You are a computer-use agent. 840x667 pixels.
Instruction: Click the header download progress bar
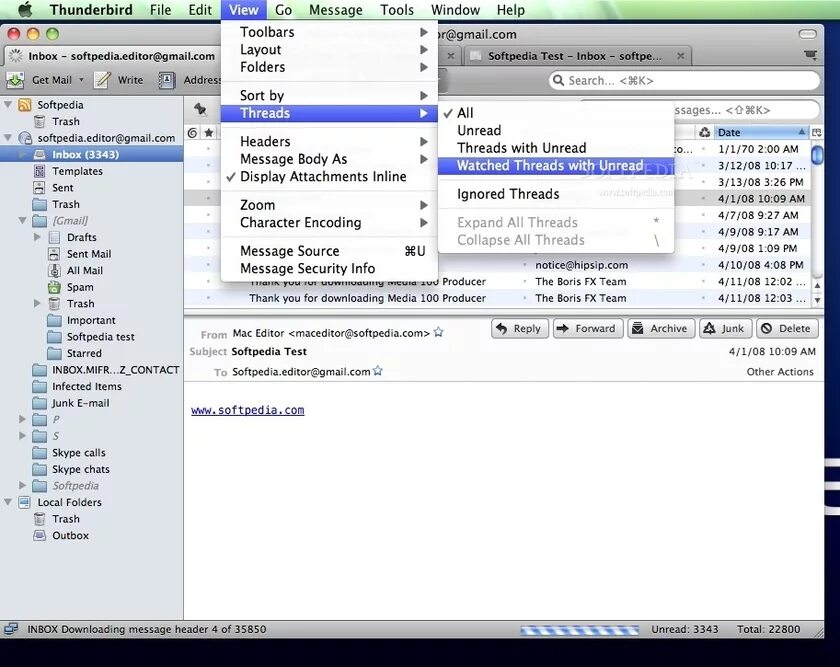[x=579, y=630]
